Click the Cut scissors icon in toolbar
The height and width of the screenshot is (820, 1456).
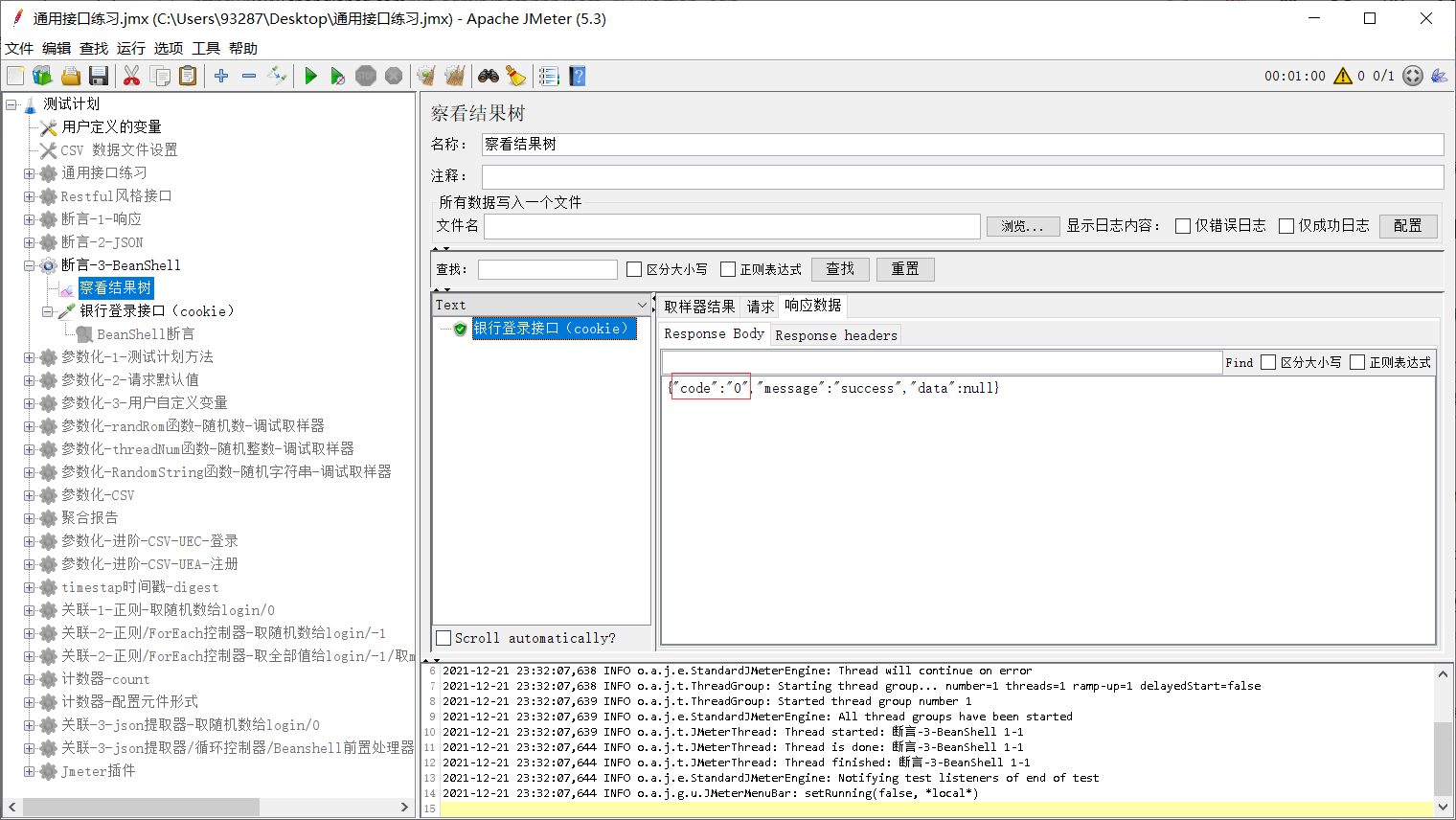pos(132,76)
